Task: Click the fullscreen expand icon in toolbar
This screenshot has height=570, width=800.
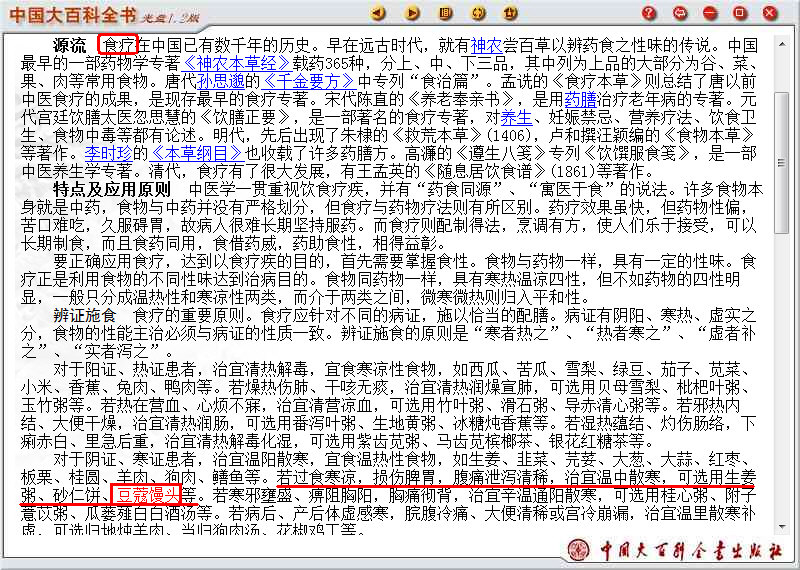Action: (x=478, y=13)
